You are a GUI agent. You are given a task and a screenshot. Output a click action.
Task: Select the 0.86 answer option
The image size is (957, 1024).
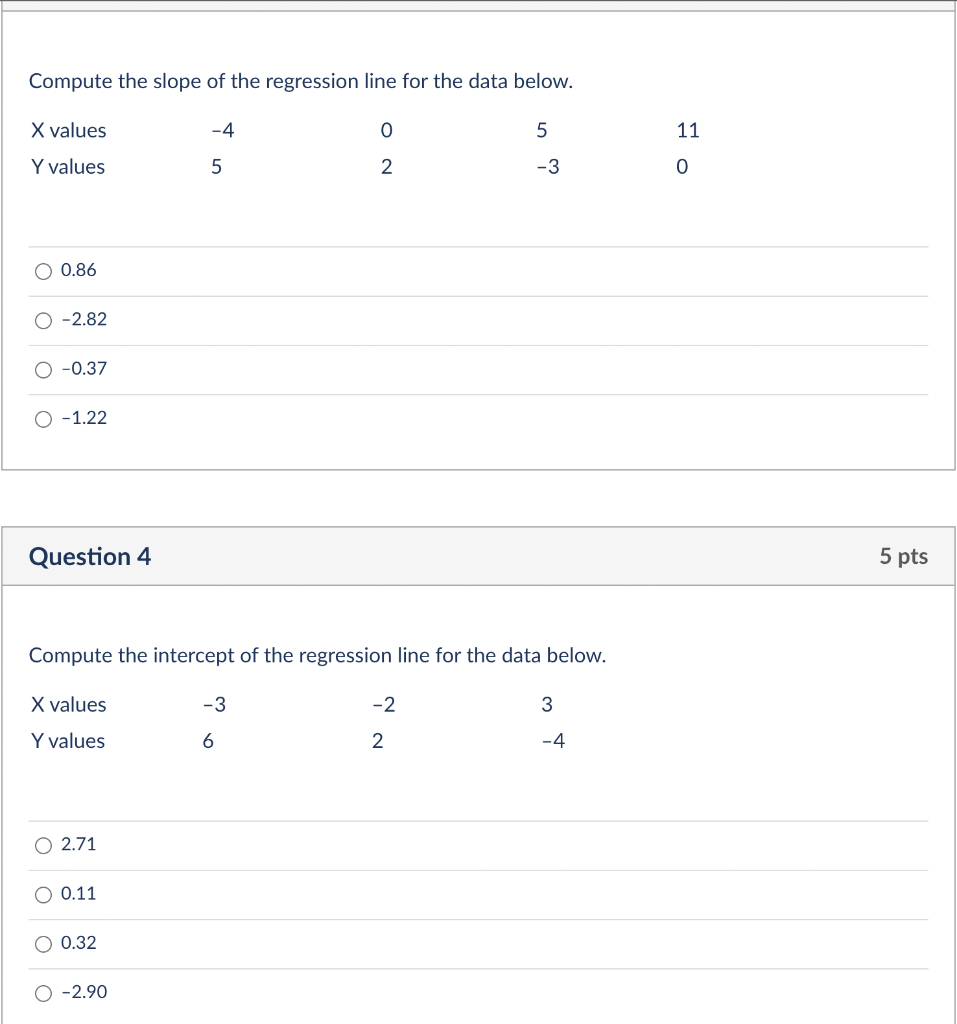click(44, 270)
